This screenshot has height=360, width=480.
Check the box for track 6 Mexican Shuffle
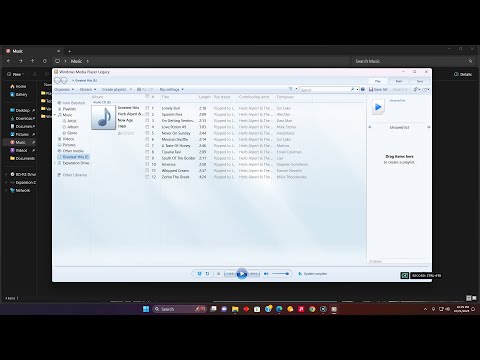click(x=147, y=139)
